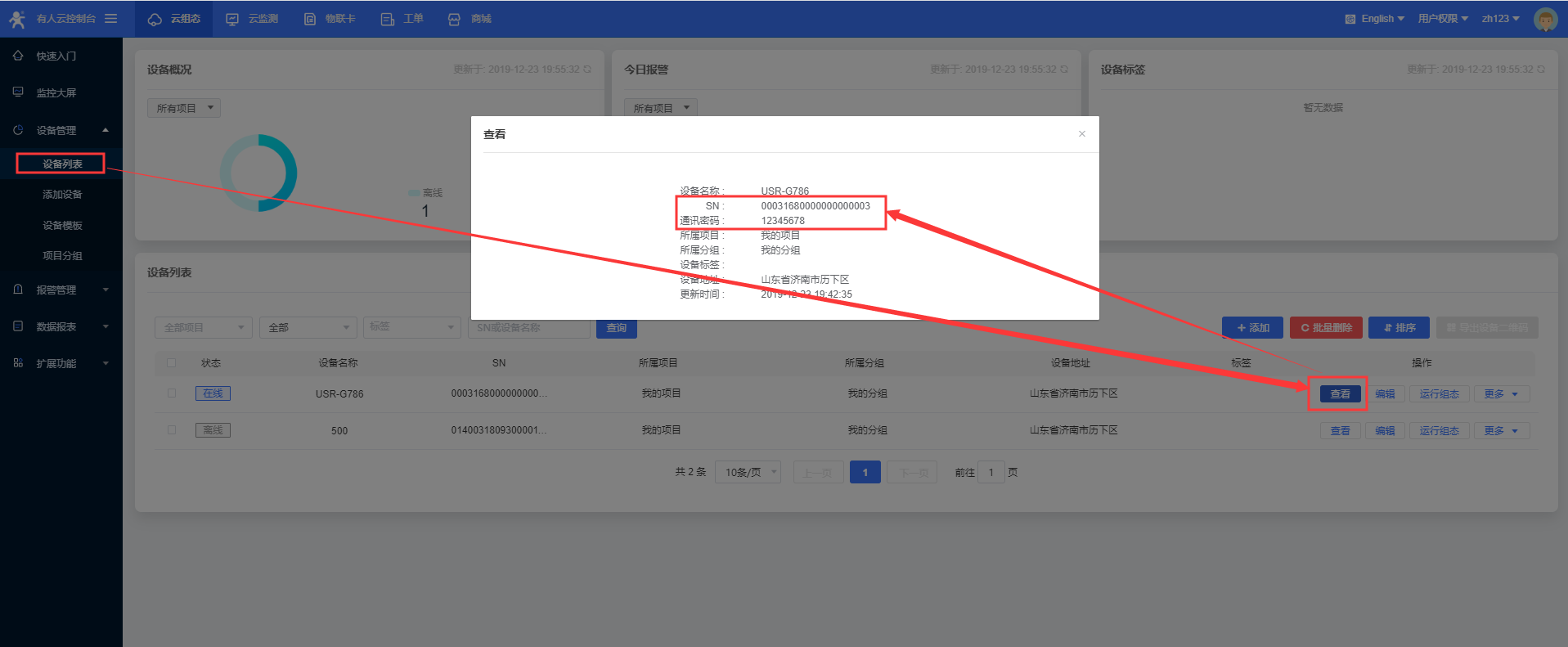Tick the checkbox for device 500 row
1568x647 pixels.
click(172, 430)
